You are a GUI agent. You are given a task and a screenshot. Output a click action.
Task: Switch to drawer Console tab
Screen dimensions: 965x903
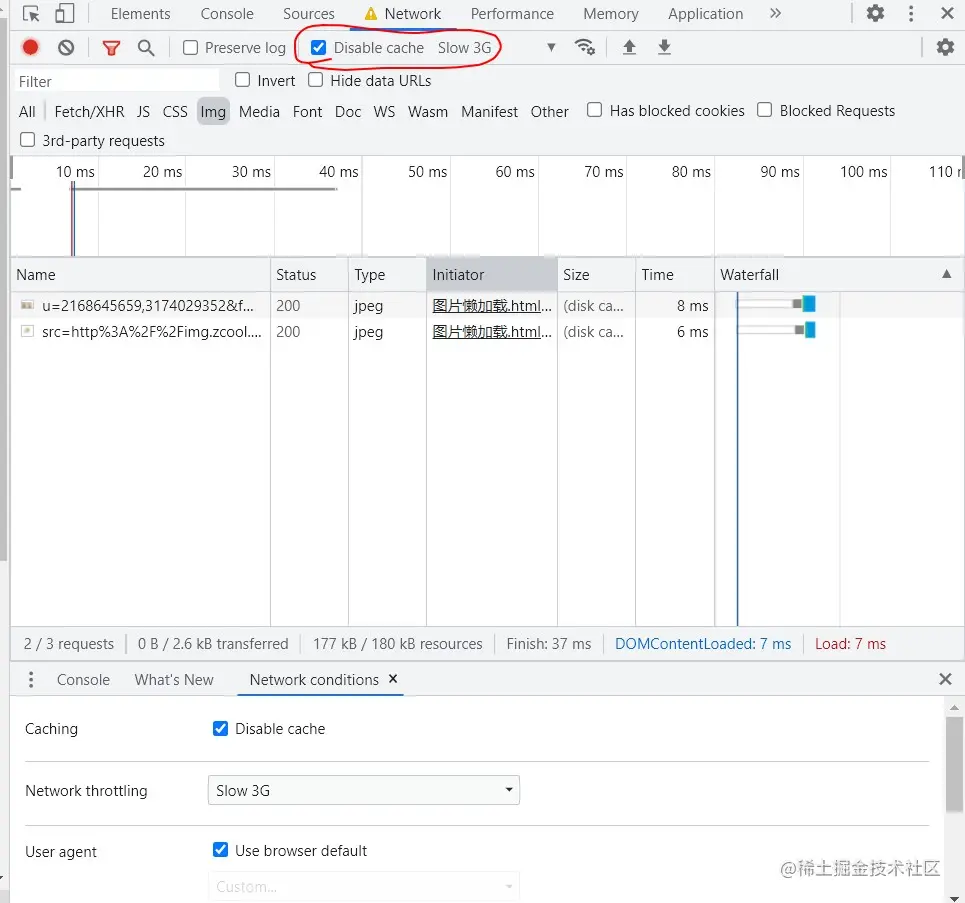83,680
